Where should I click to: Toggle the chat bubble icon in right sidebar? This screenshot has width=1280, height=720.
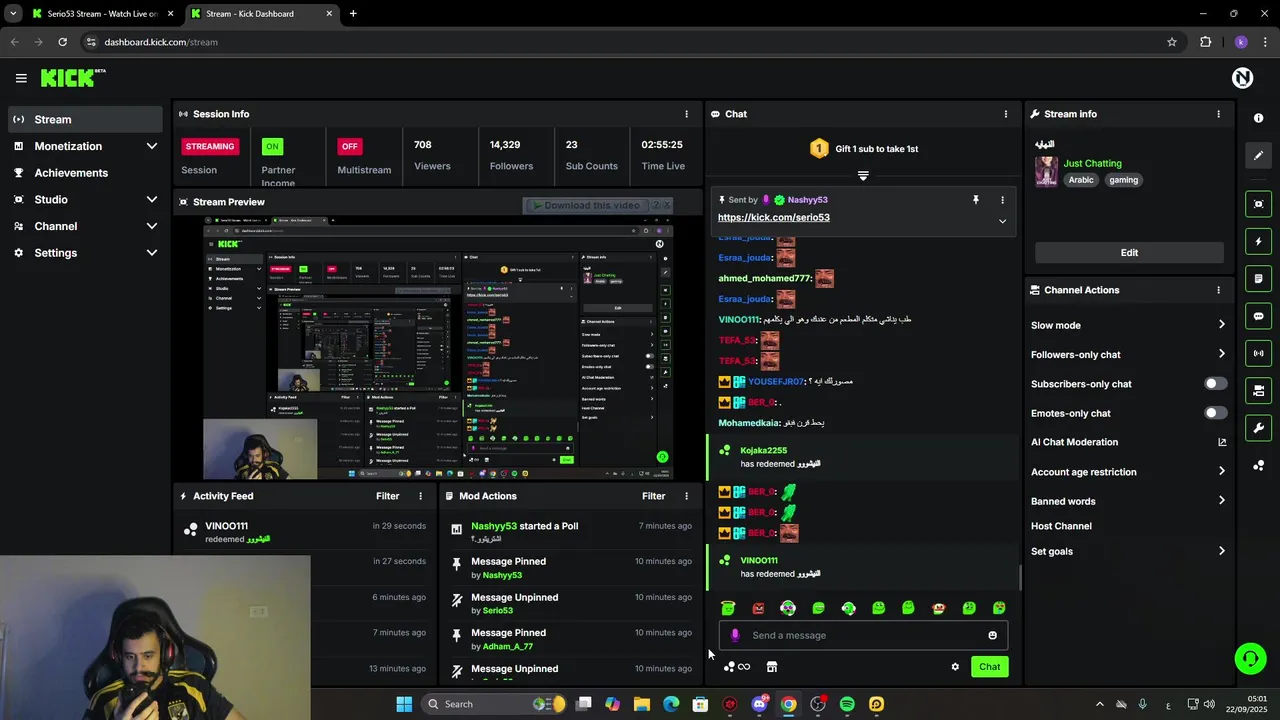coord(1258,316)
